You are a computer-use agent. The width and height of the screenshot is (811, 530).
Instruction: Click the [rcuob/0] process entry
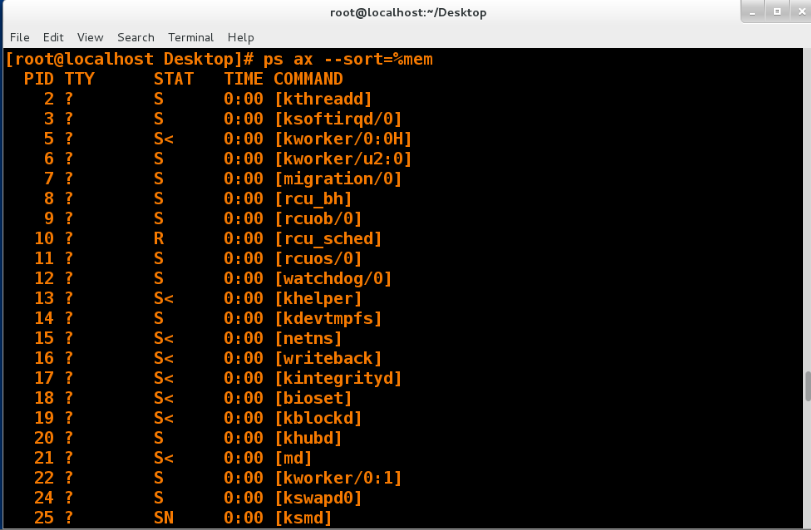(318, 219)
